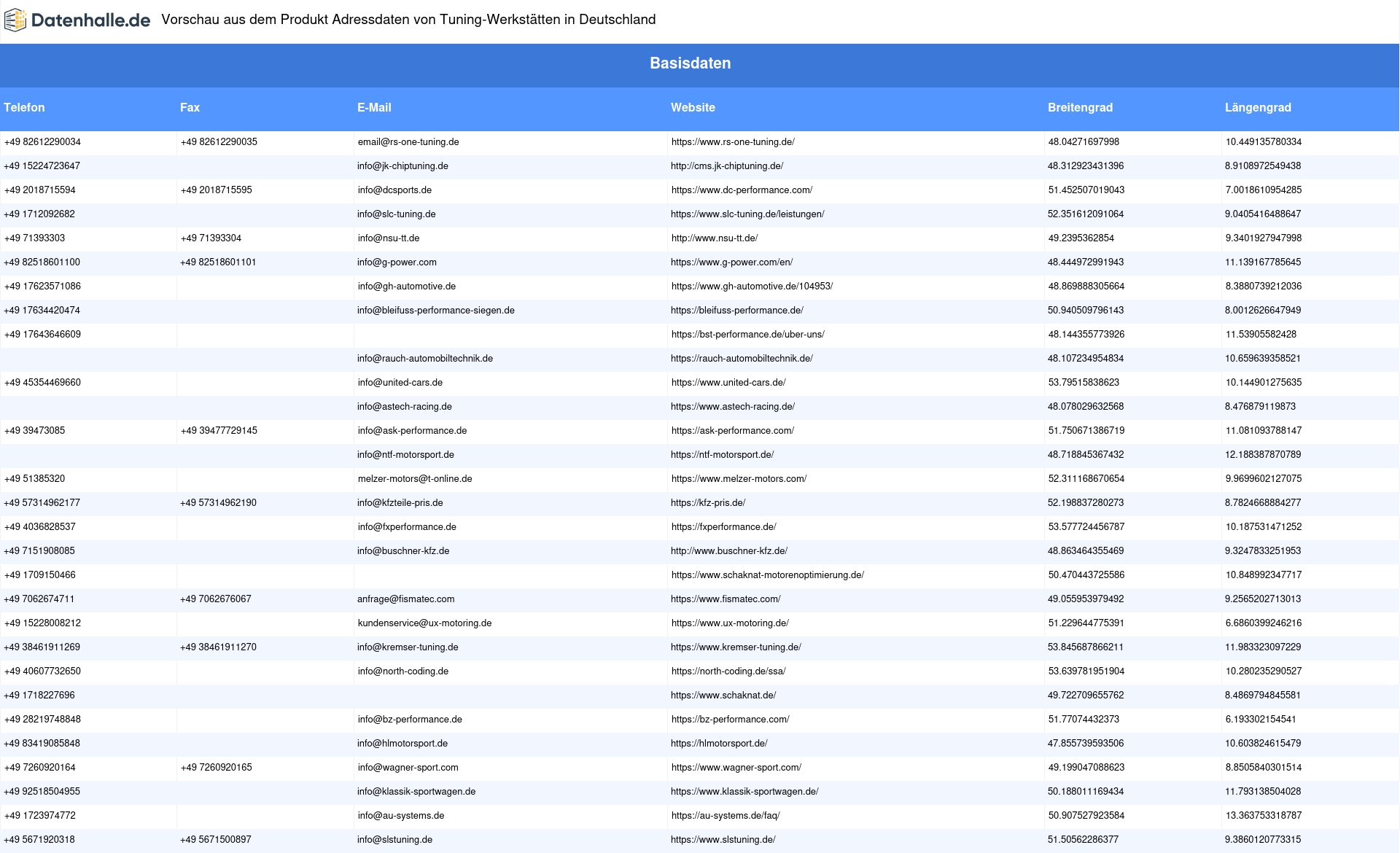Click https://www.g-power.com/en/ website

click(x=732, y=262)
